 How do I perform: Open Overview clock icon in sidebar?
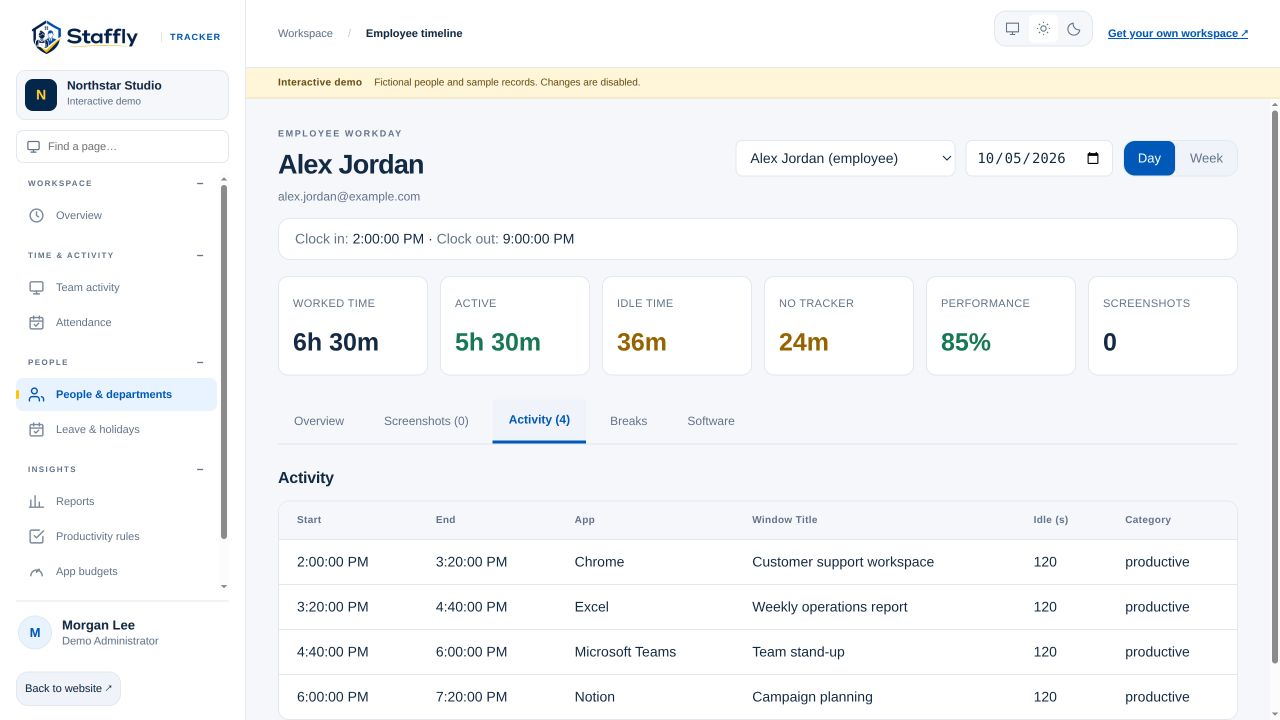[36, 215]
